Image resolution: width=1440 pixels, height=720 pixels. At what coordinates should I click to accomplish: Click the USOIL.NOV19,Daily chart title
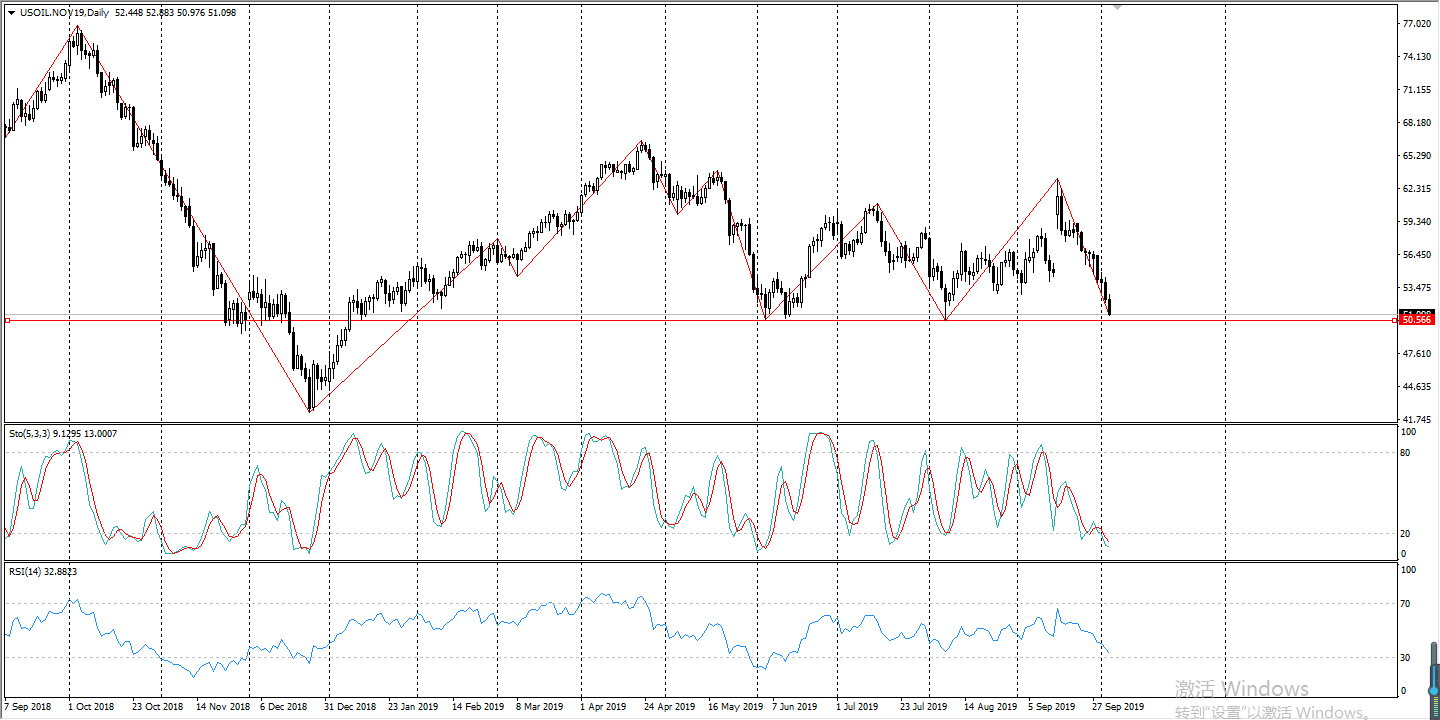65,13
